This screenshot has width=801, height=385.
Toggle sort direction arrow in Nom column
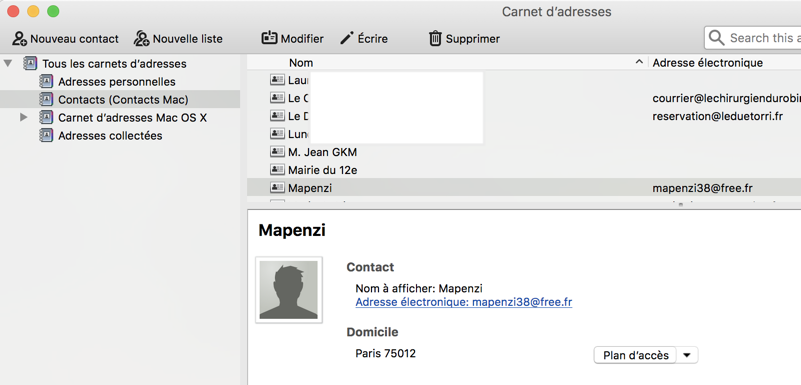click(639, 62)
